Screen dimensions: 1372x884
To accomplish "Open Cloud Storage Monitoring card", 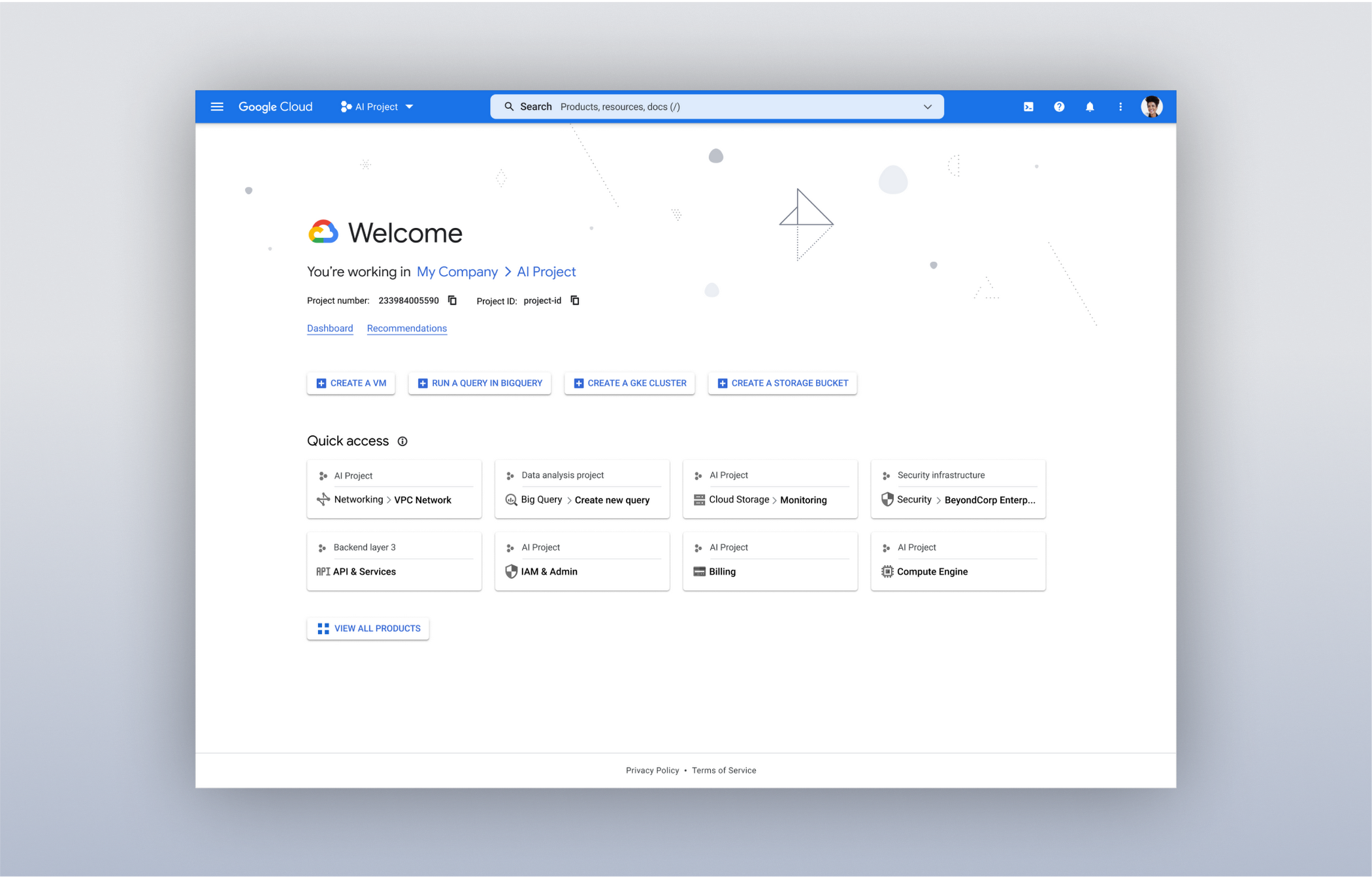I will (x=770, y=489).
